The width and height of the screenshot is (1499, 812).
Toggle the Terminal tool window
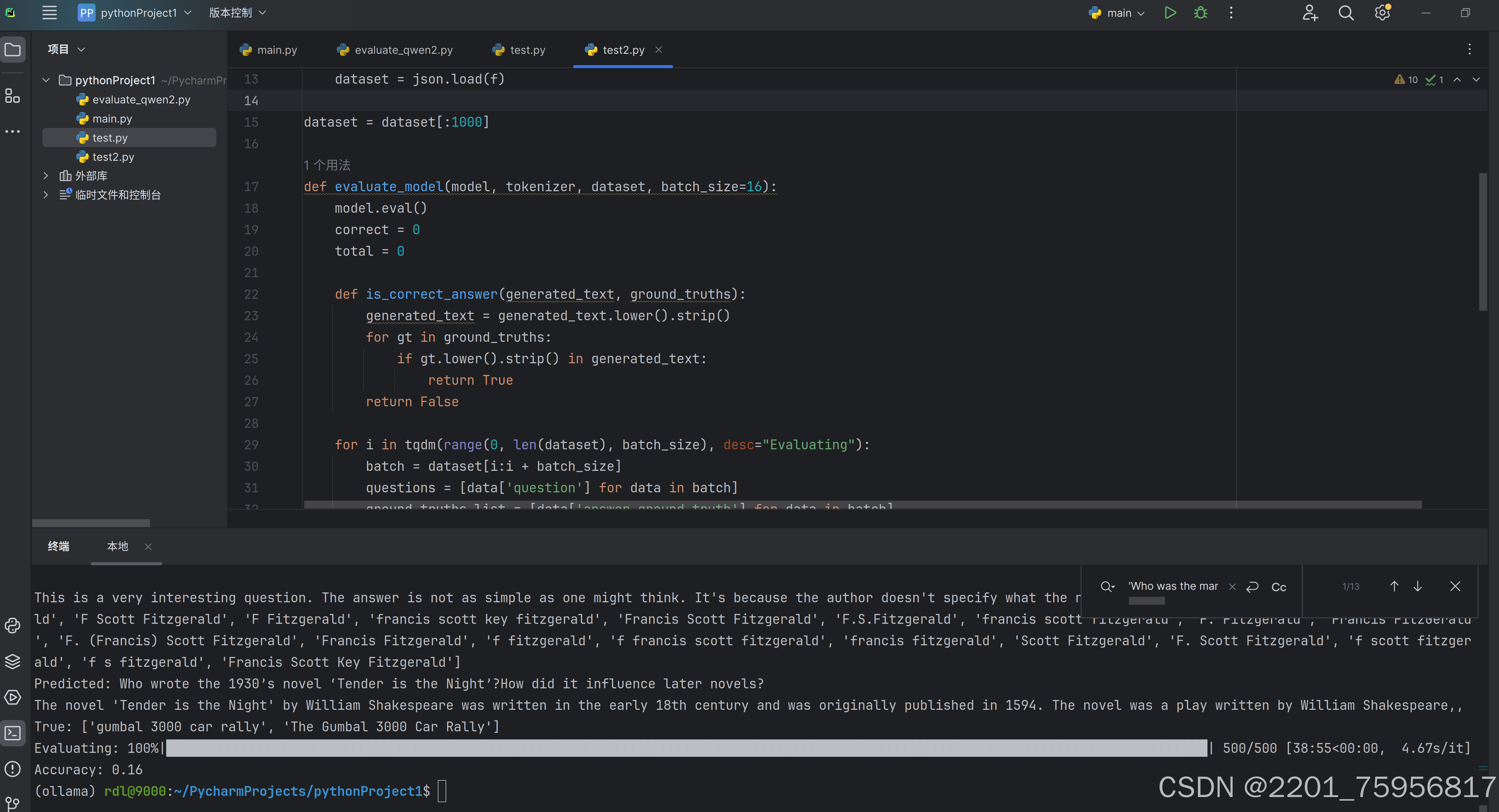(12, 733)
